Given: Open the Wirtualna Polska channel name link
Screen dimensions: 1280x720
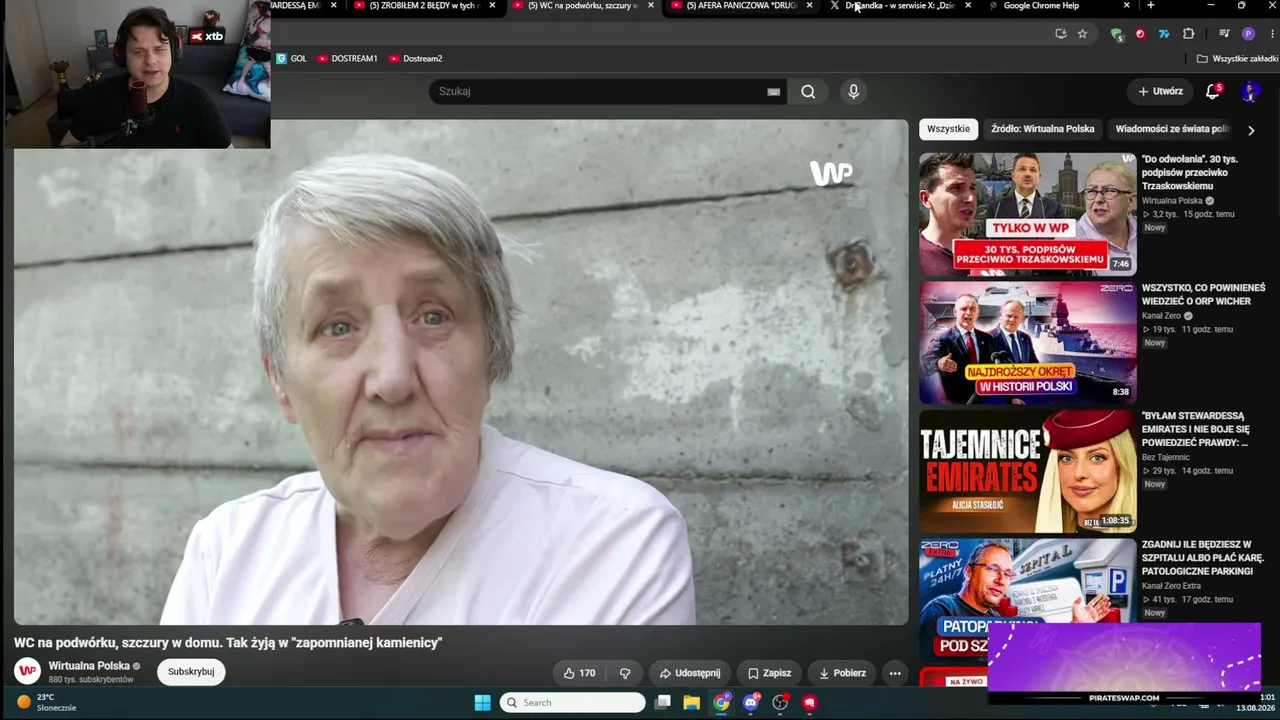Looking at the screenshot, I should point(89,666).
